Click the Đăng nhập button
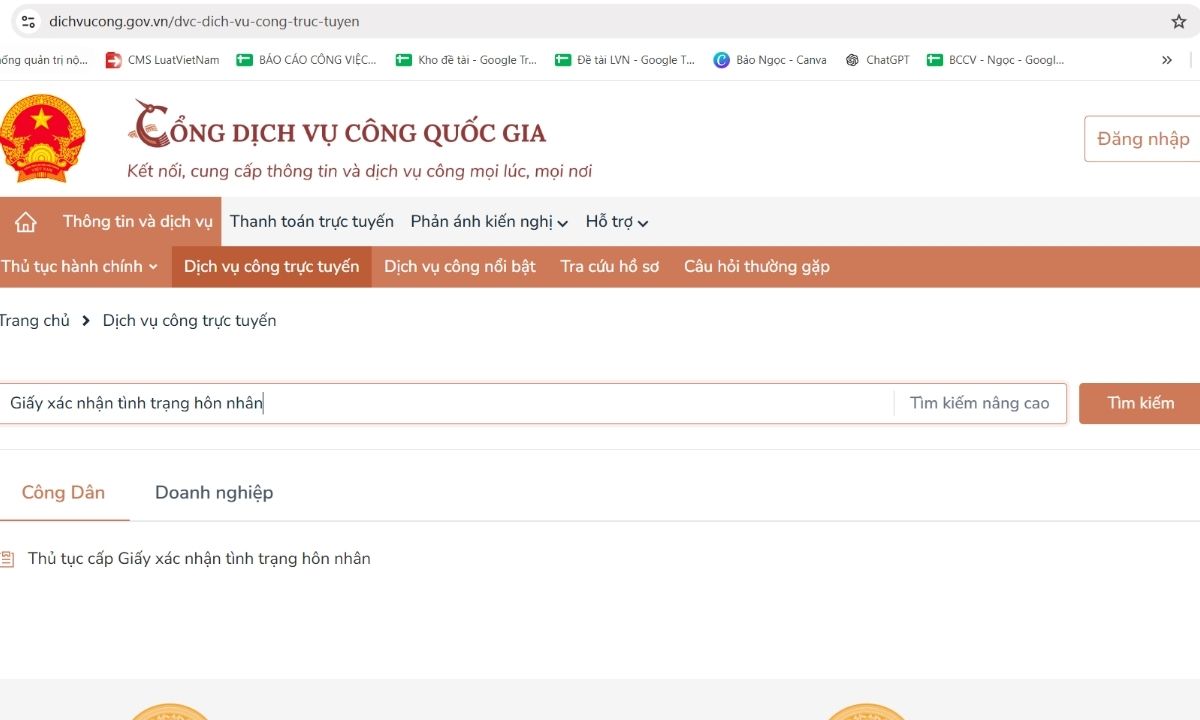Viewport: 1200px width, 720px height. [x=1143, y=139]
